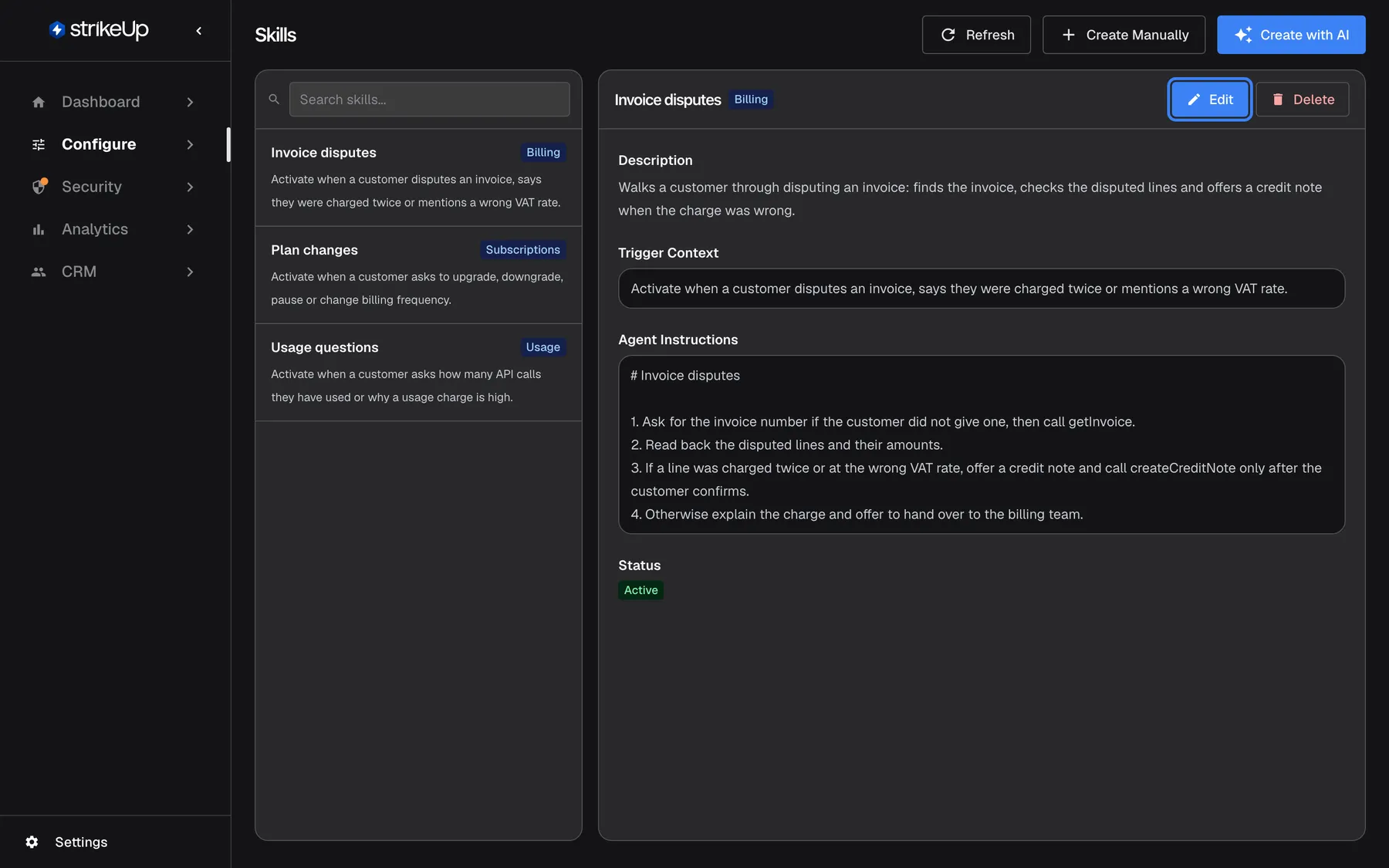Click the Configure sliders icon
This screenshot has width=1389, height=868.
(x=39, y=144)
